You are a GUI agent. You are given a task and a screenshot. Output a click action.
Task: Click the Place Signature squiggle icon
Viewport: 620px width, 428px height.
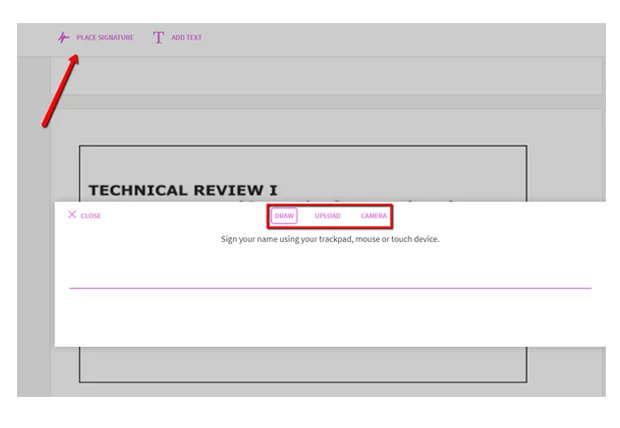[x=63, y=38]
